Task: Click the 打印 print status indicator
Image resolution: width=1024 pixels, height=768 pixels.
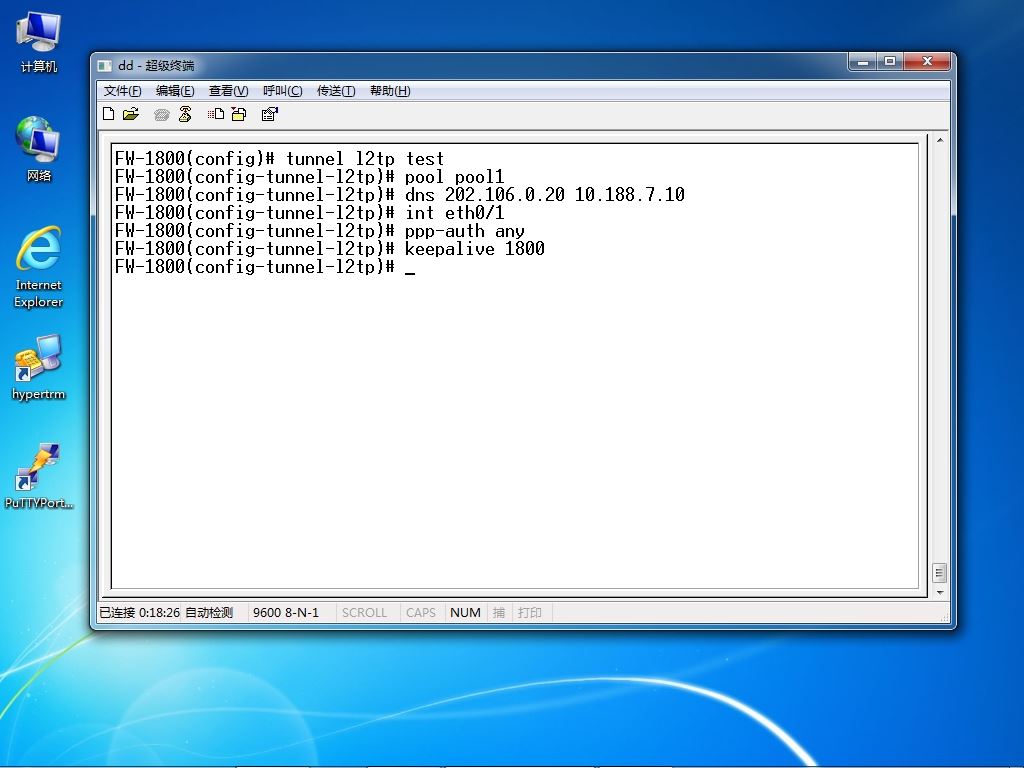Action: pos(530,613)
